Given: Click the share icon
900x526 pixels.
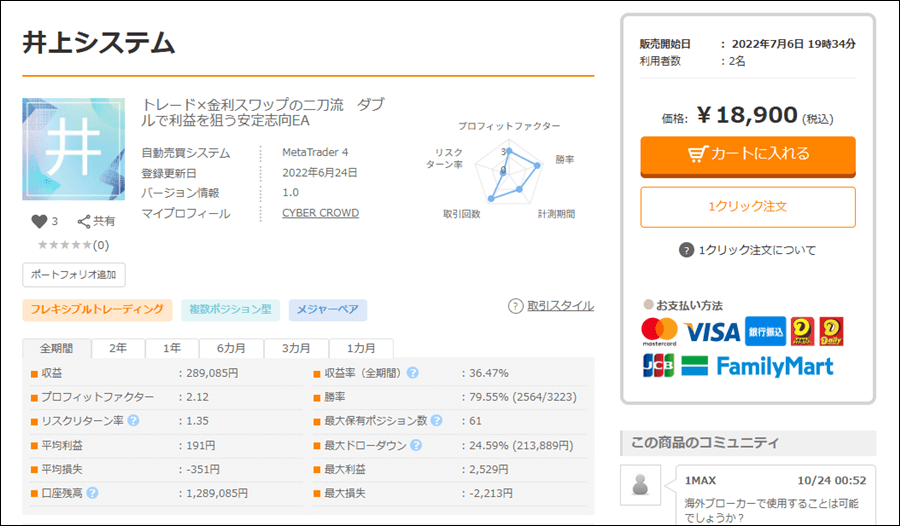Looking at the screenshot, I should tap(84, 222).
